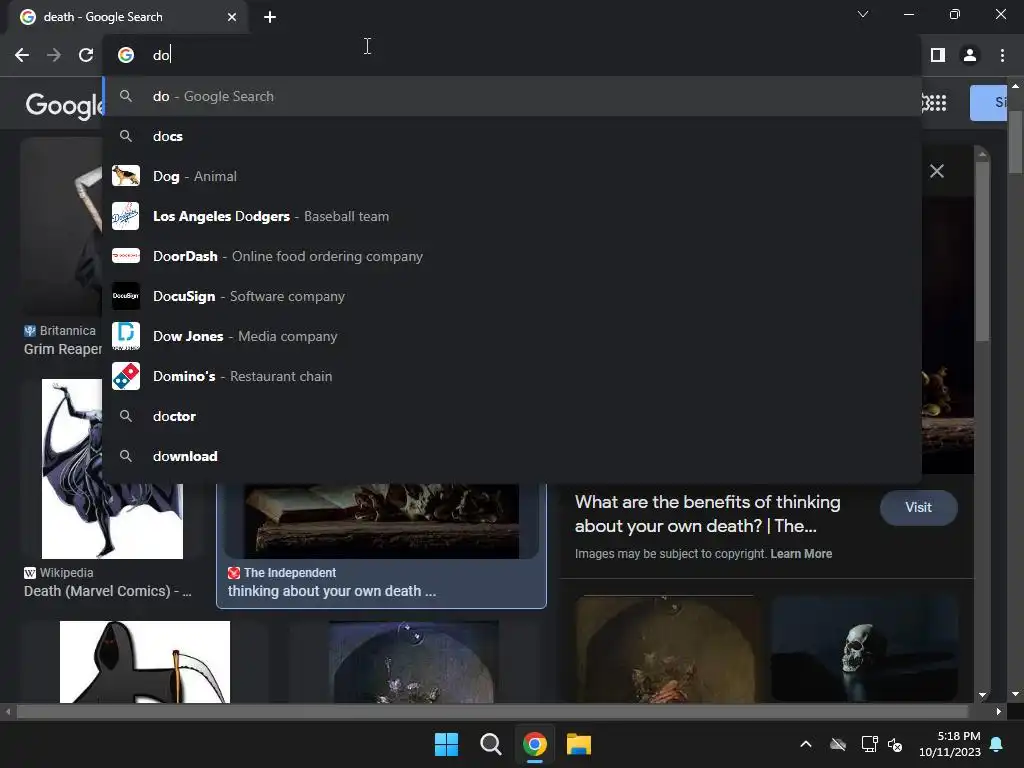Click the Chrome icon in the taskbar

pos(534,744)
